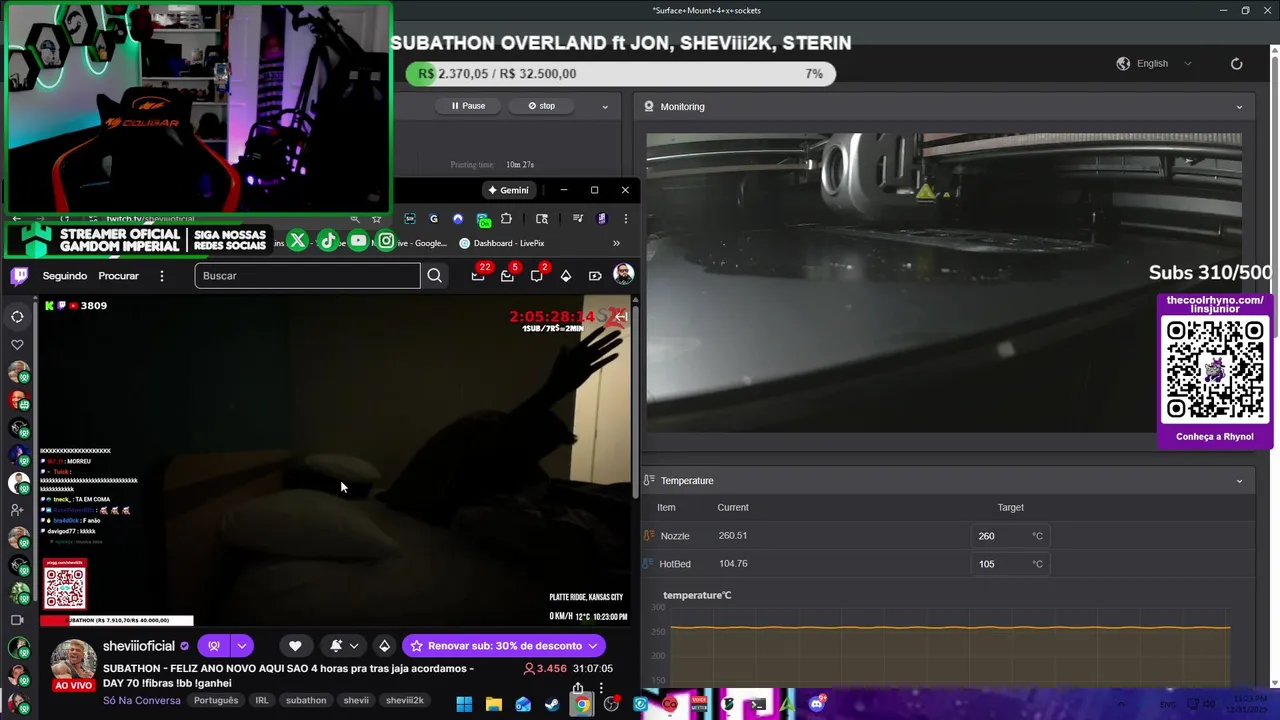This screenshot has width=1280, height=720.
Task: Click the X social icon on overlay
Action: pos(297,241)
